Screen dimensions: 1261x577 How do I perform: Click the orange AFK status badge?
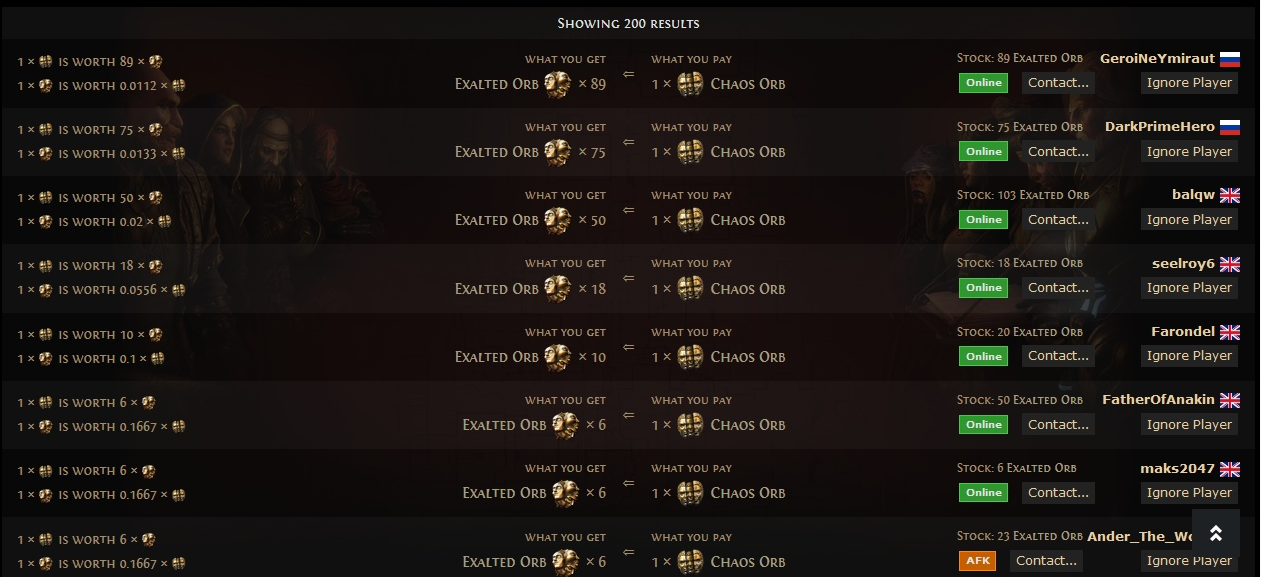pyautogui.click(x=977, y=561)
